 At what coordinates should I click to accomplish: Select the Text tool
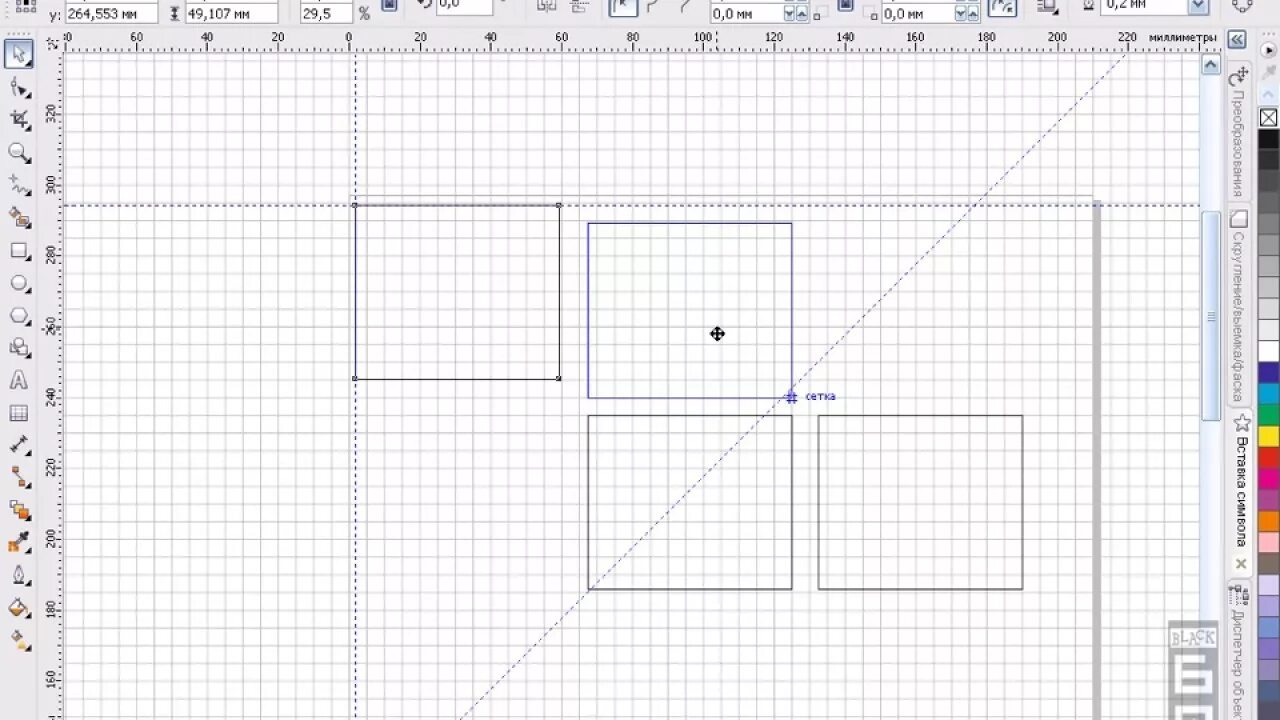click(x=18, y=381)
